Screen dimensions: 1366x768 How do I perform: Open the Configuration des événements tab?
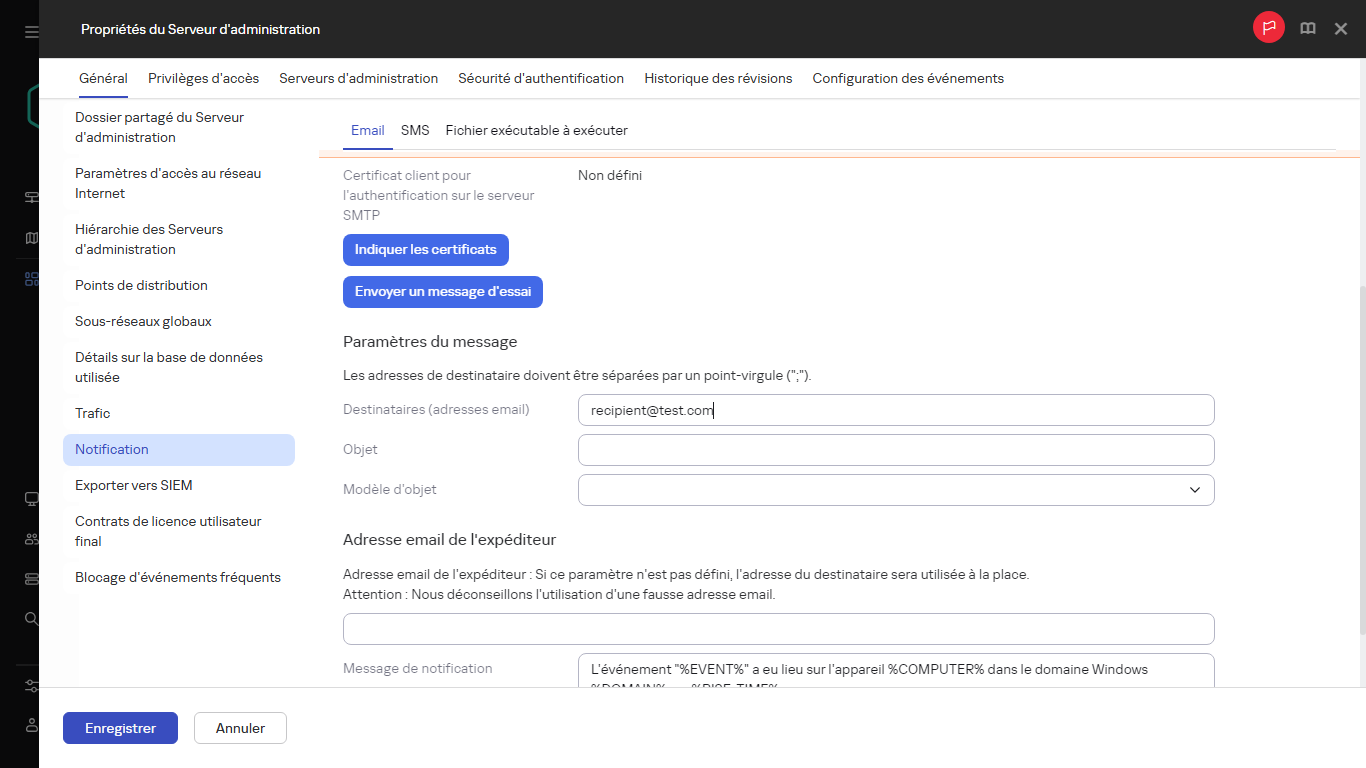point(907,78)
